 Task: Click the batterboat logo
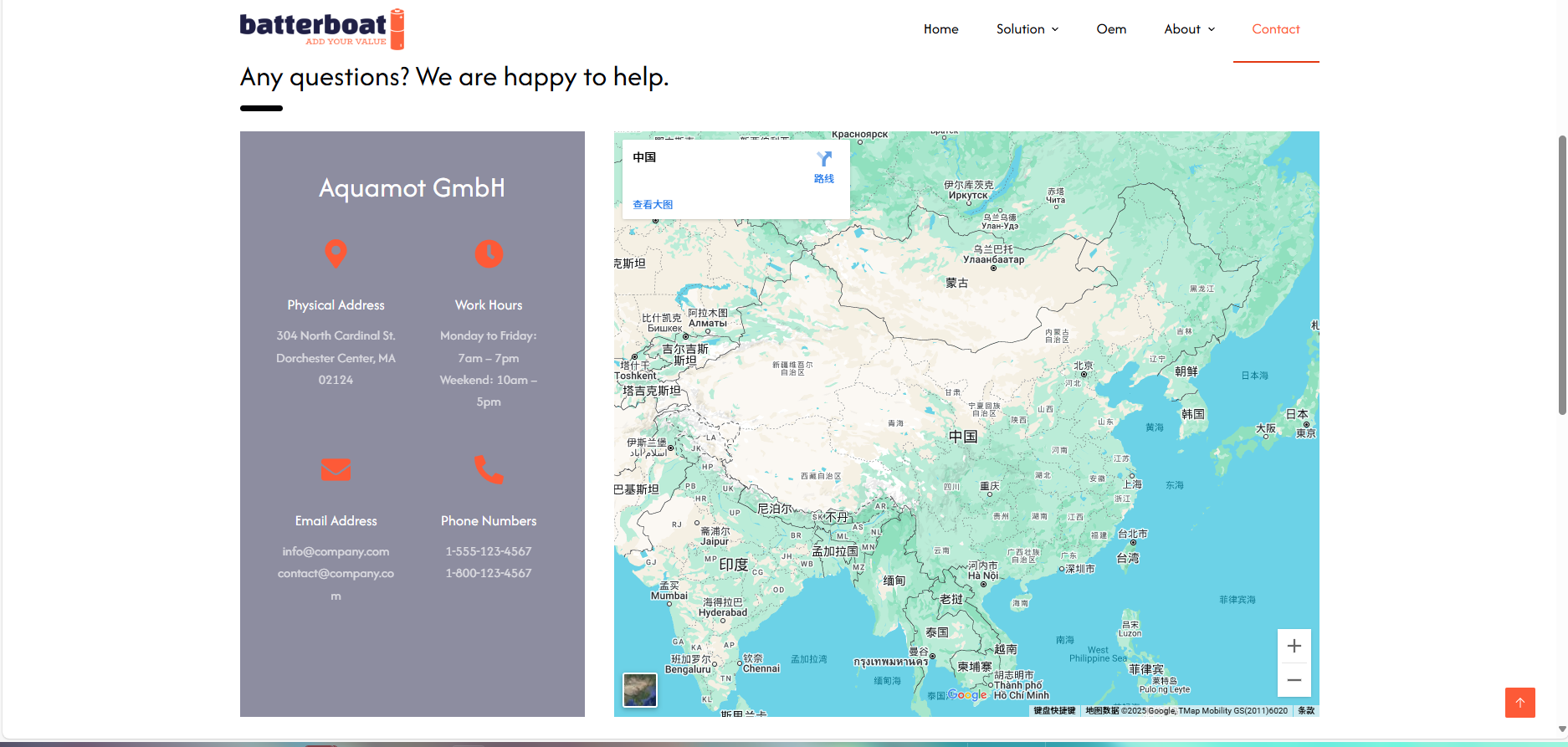pos(322,29)
